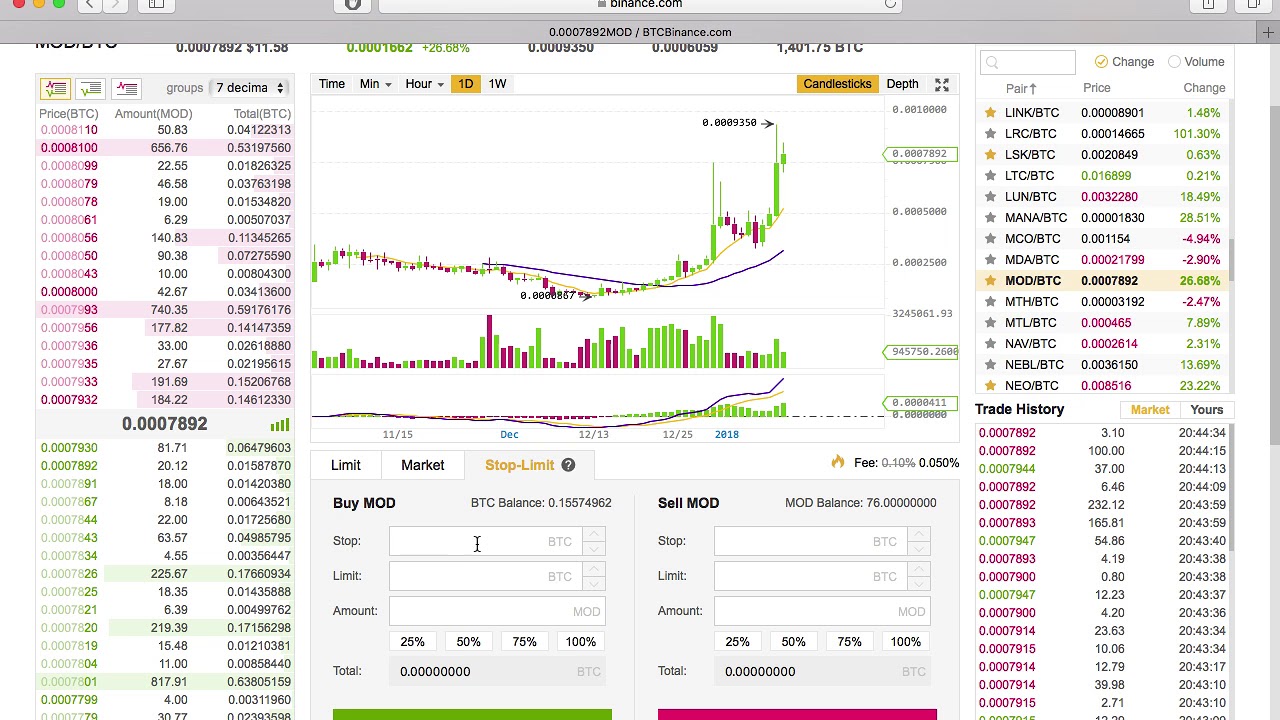
Task: Show buy orders only order book view
Action: (x=90, y=88)
